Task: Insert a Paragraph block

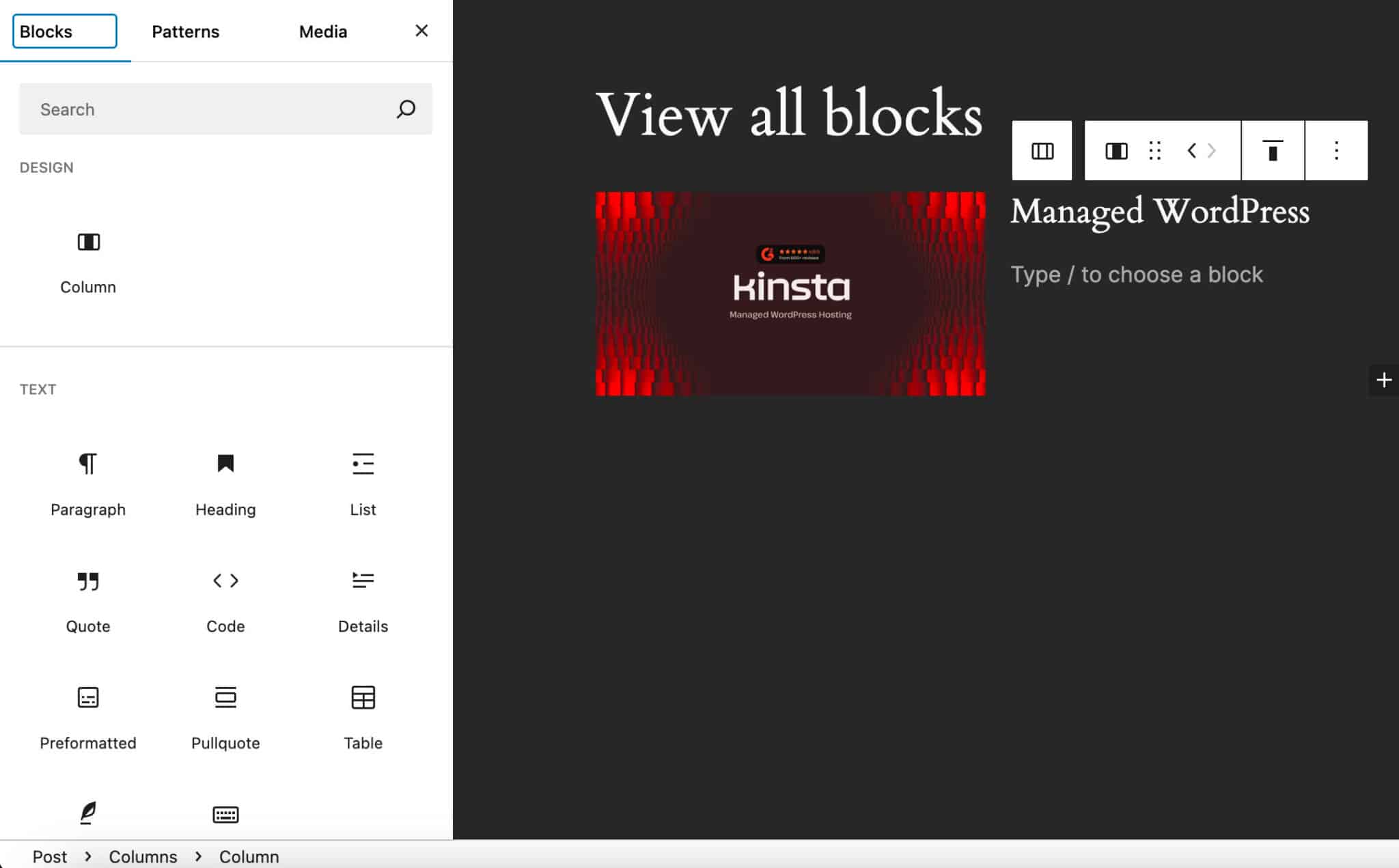Action: pyautogui.click(x=87, y=481)
